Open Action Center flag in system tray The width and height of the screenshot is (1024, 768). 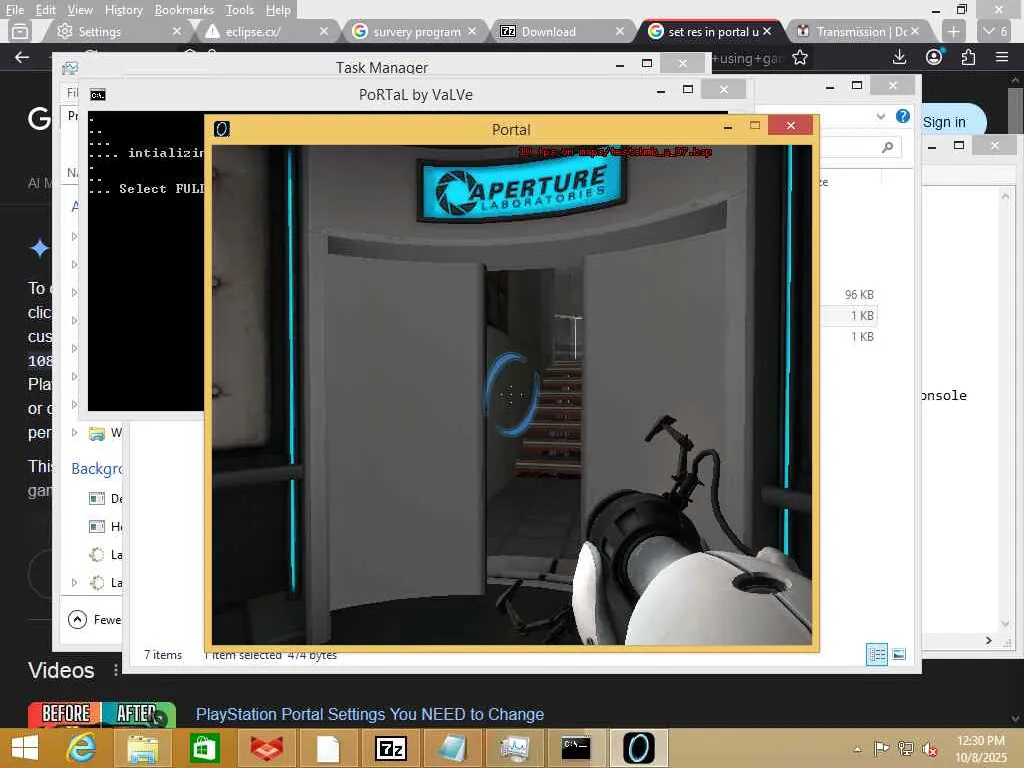881,748
